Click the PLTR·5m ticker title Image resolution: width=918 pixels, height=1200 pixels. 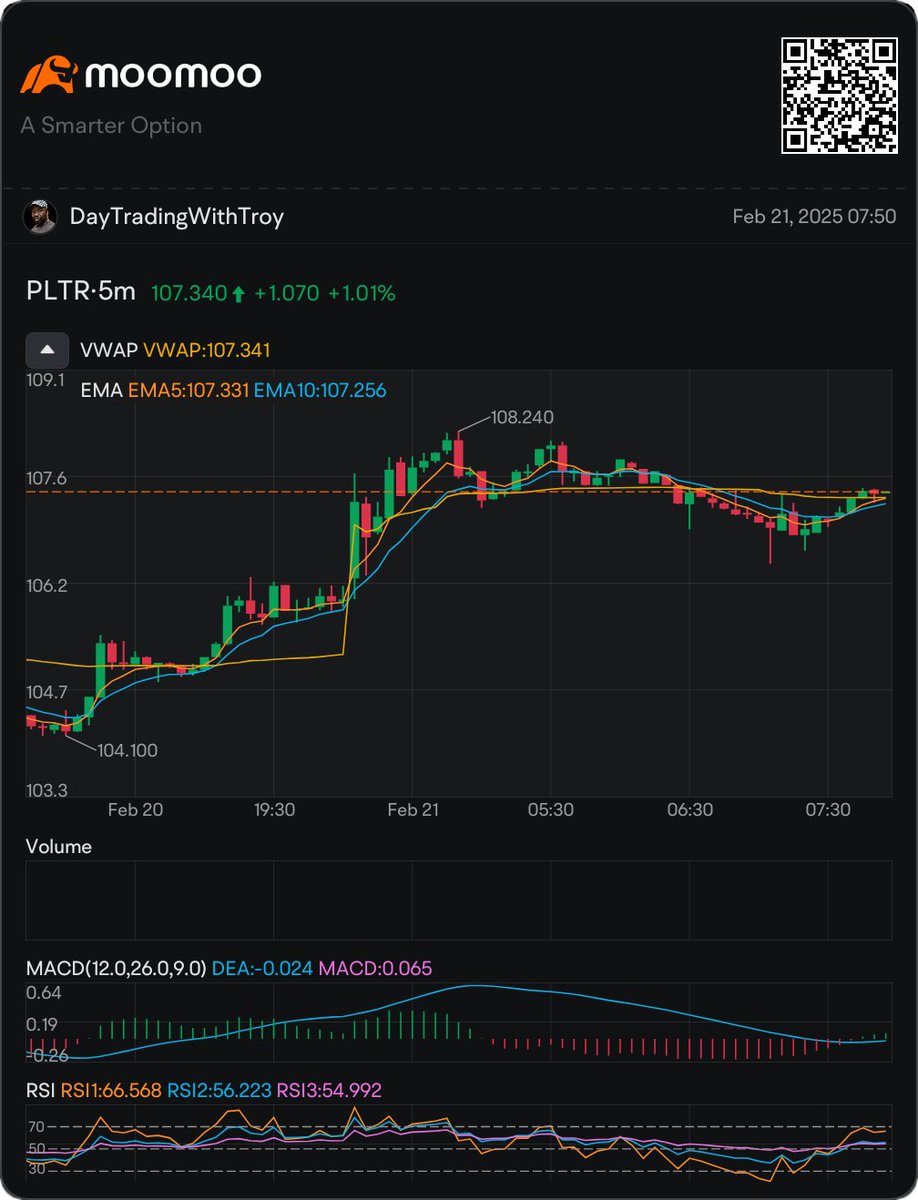80,293
